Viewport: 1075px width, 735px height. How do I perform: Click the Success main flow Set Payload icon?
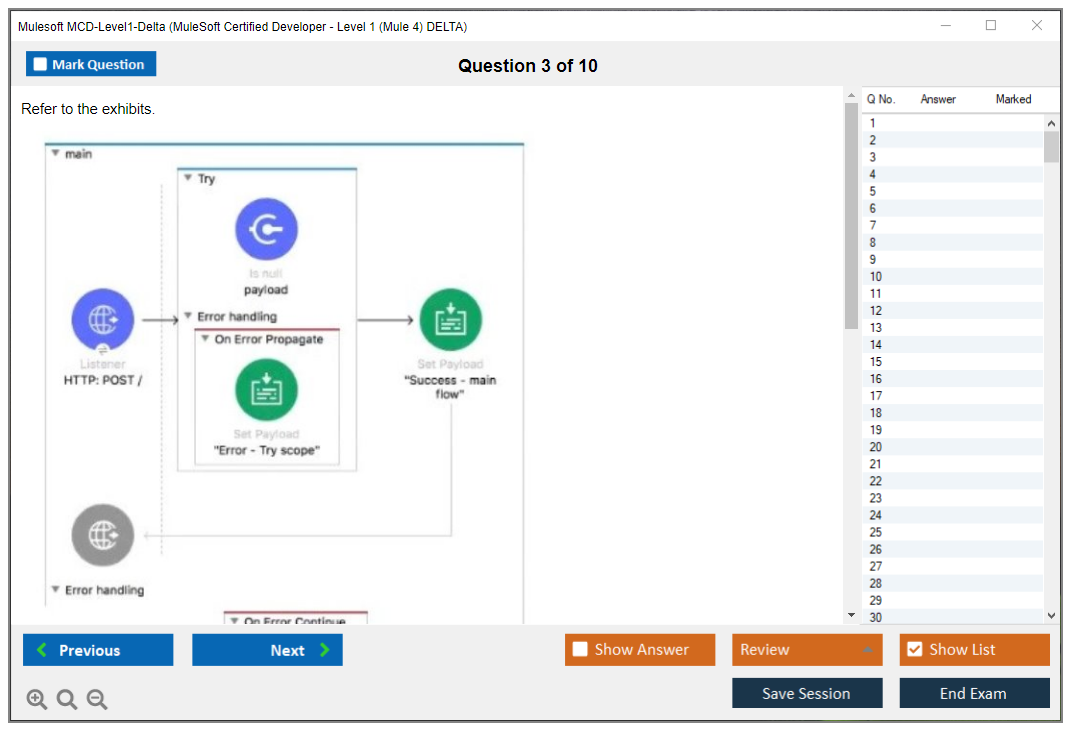click(450, 320)
